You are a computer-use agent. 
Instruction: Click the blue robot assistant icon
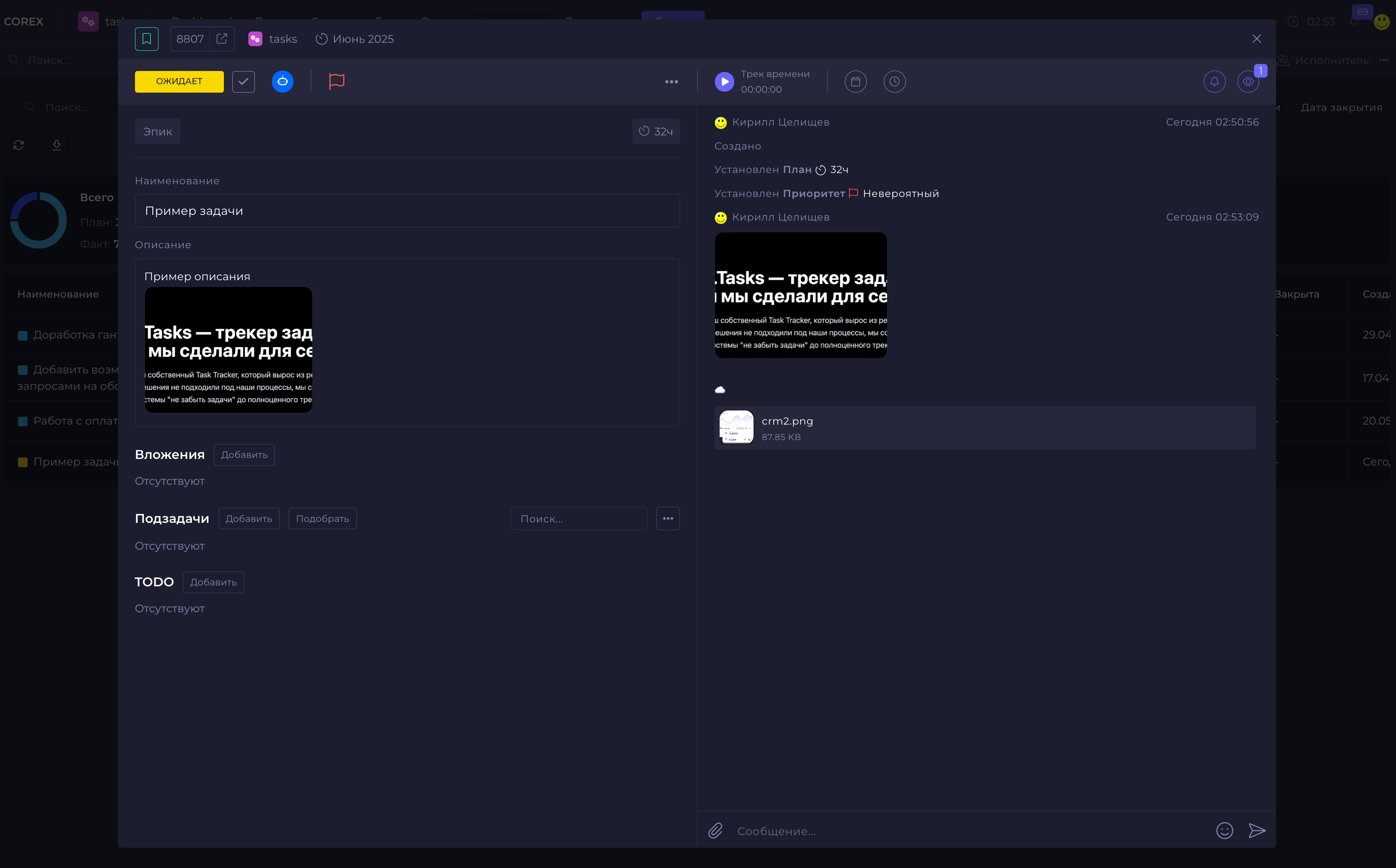[283, 81]
